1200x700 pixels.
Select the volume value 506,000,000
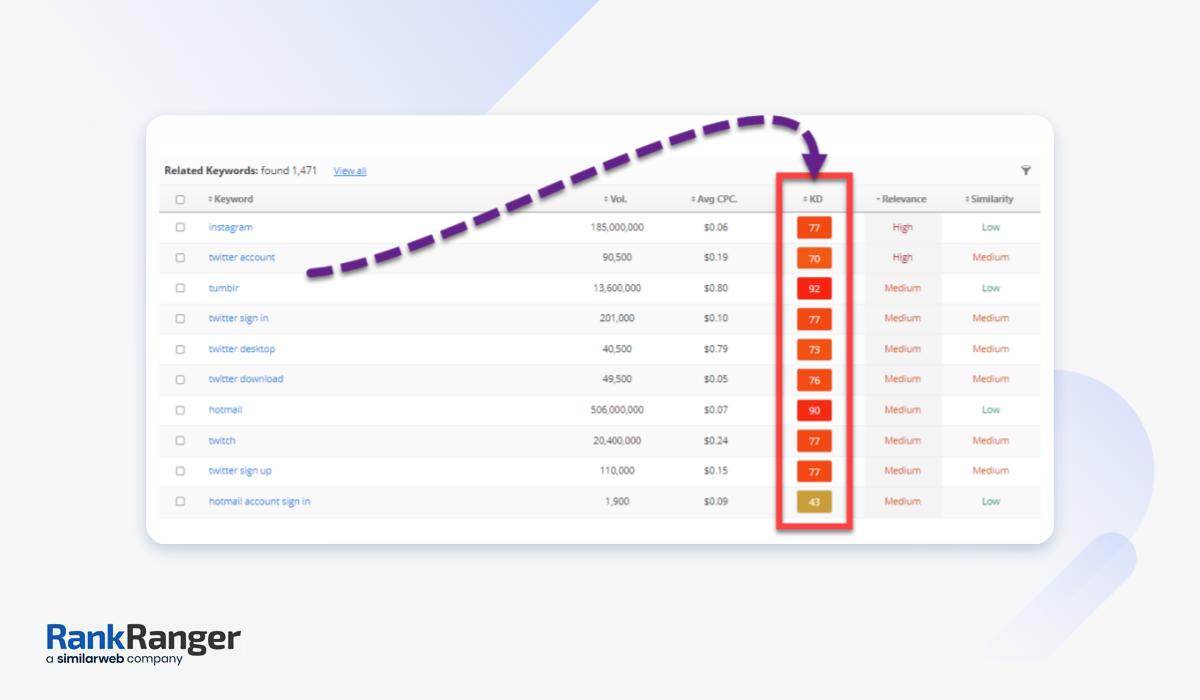click(x=617, y=410)
